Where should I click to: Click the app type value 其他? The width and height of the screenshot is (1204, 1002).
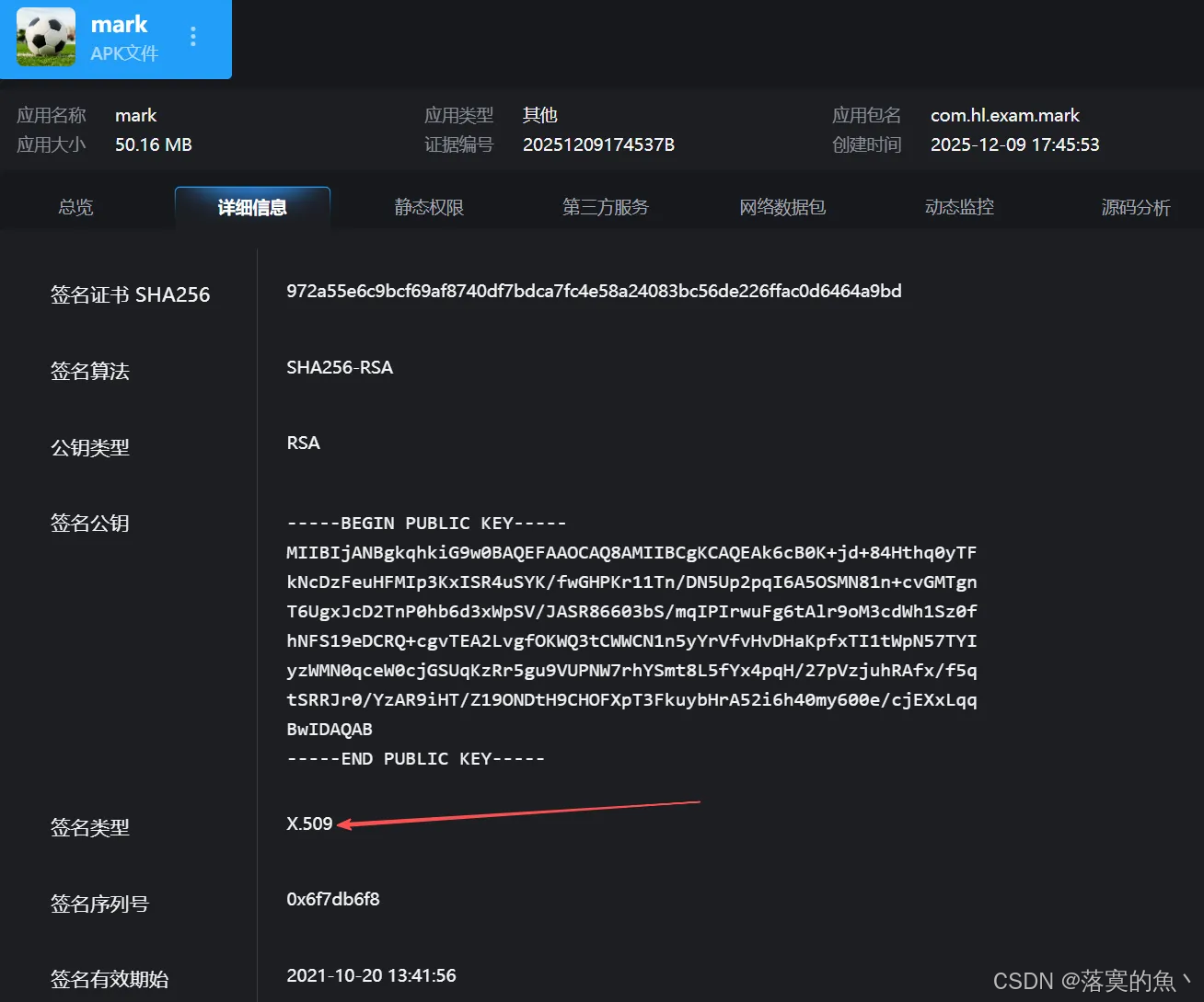tap(539, 115)
